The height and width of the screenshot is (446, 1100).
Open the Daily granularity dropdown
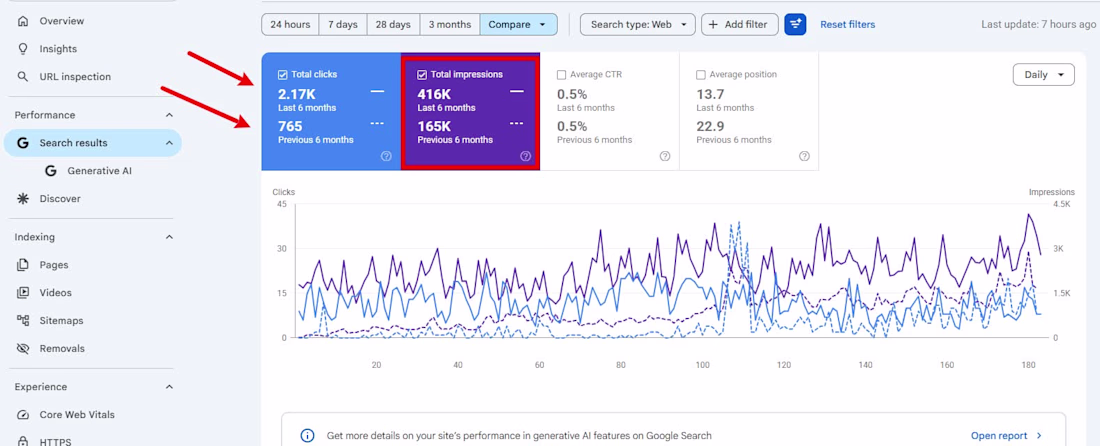click(1043, 75)
